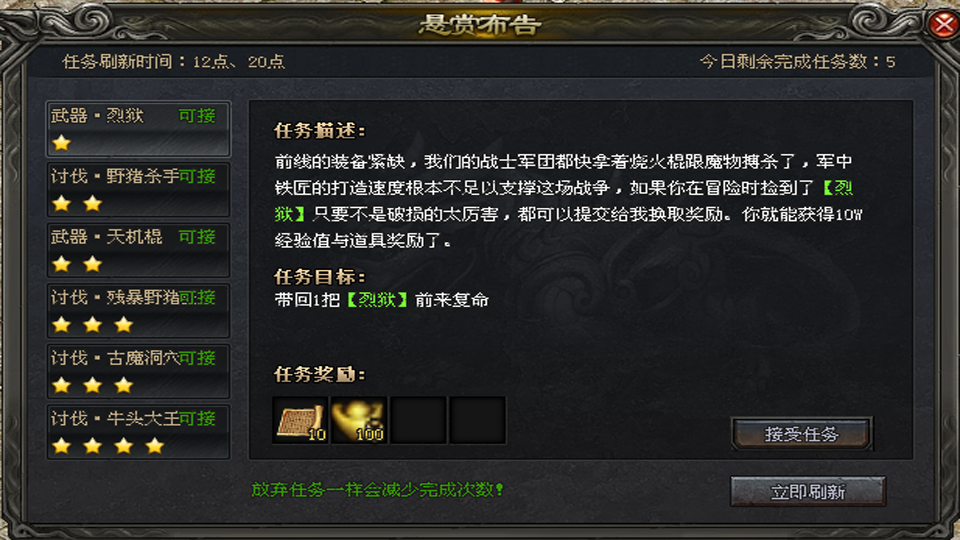Click the 可接 status on 天机棍 quest
Screen dimensions: 960x540
[197, 237]
